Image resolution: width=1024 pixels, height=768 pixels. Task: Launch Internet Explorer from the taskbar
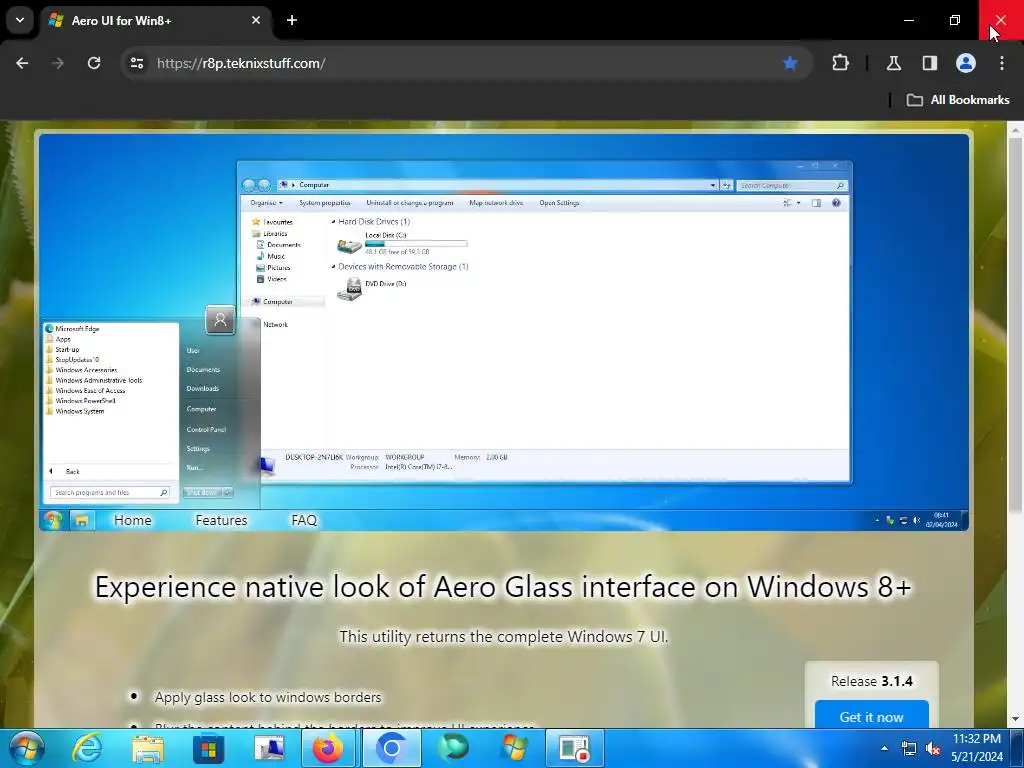coord(87,748)
